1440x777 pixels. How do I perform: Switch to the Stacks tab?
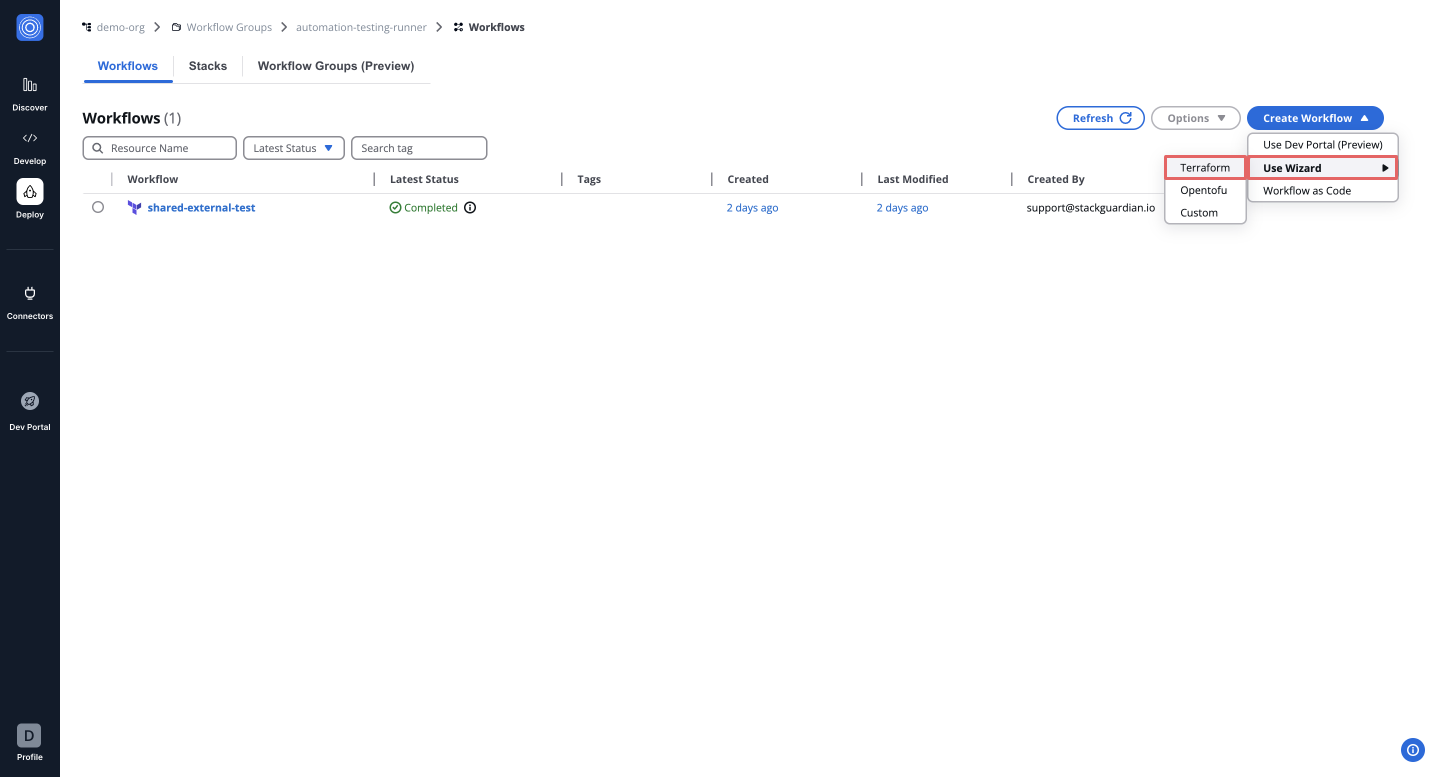(x=208, y=66)
